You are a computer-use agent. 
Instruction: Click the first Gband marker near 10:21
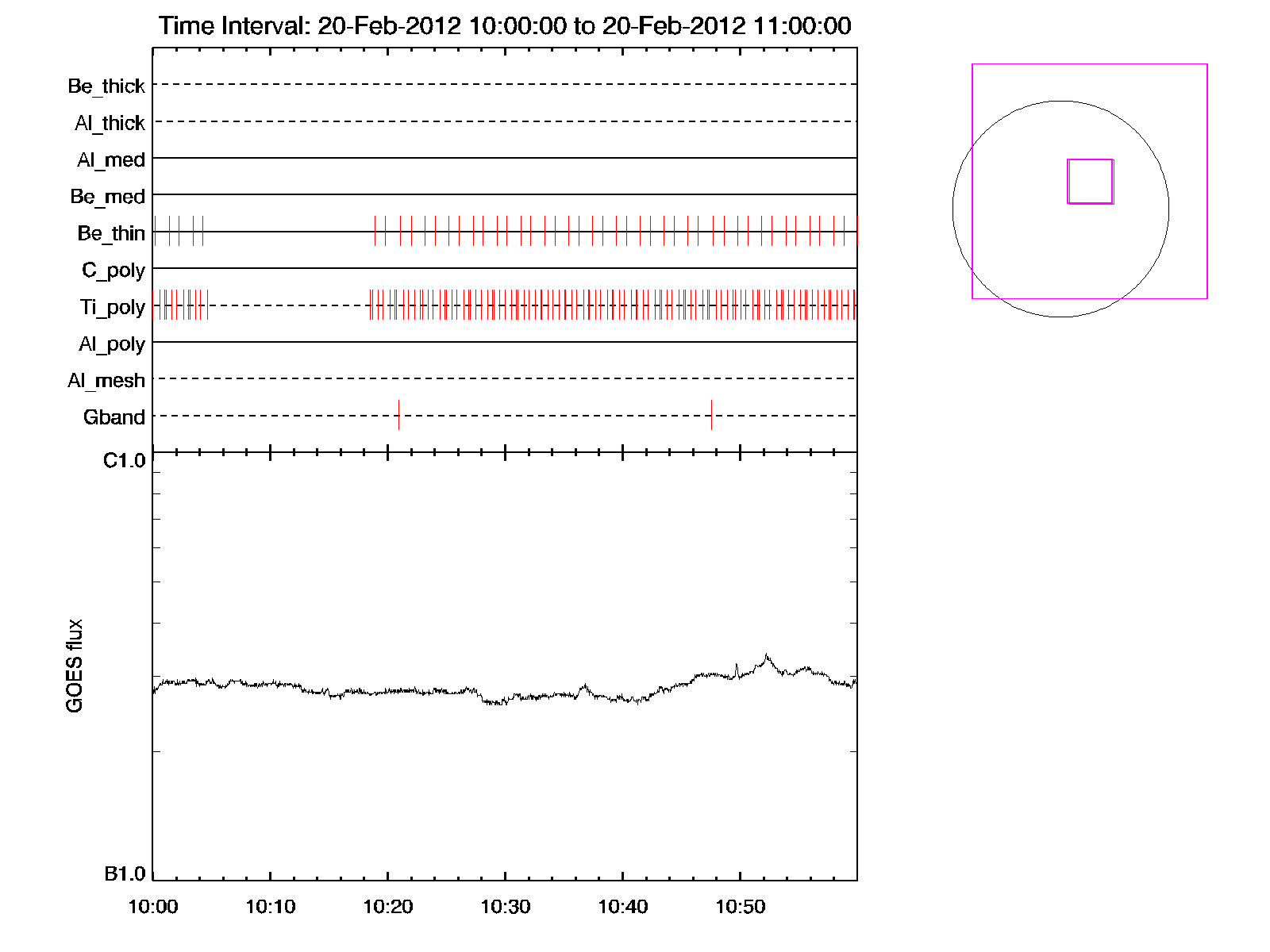pos(398,415)
